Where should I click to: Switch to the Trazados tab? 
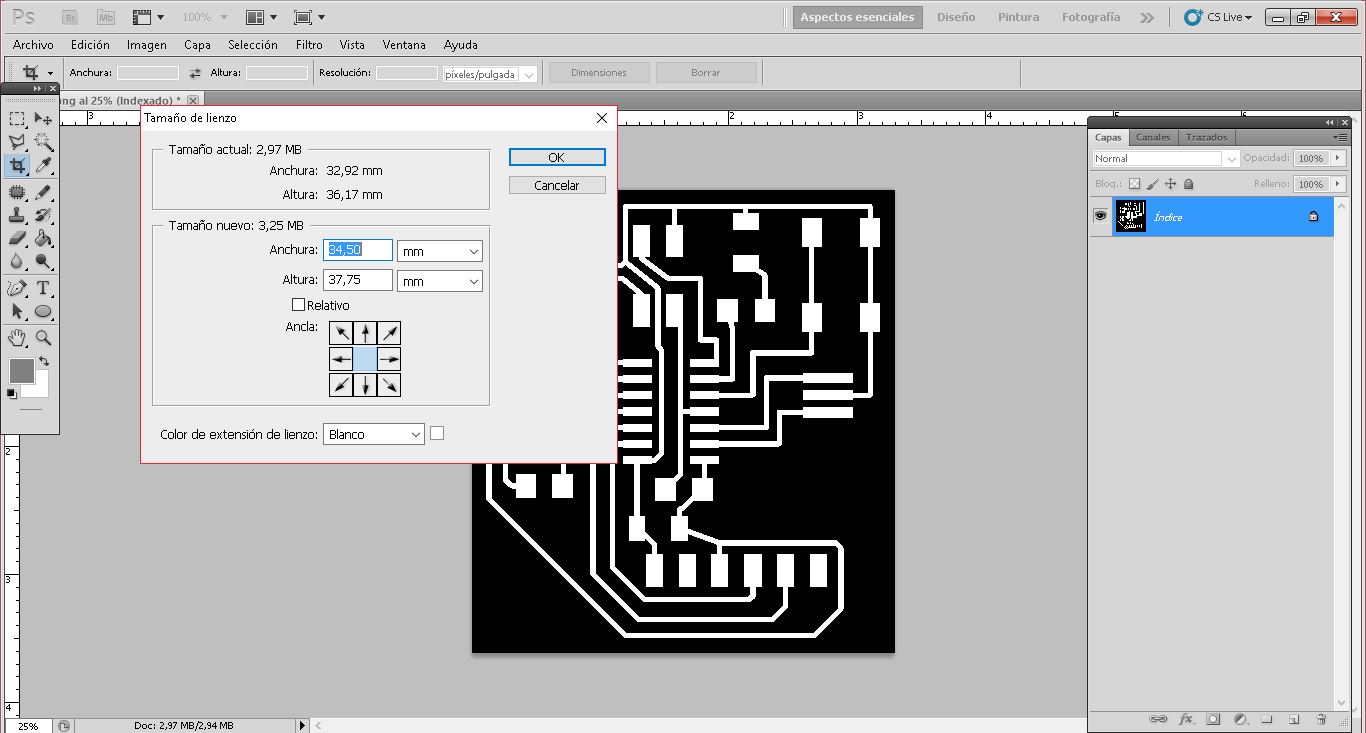click(1206, 137)
